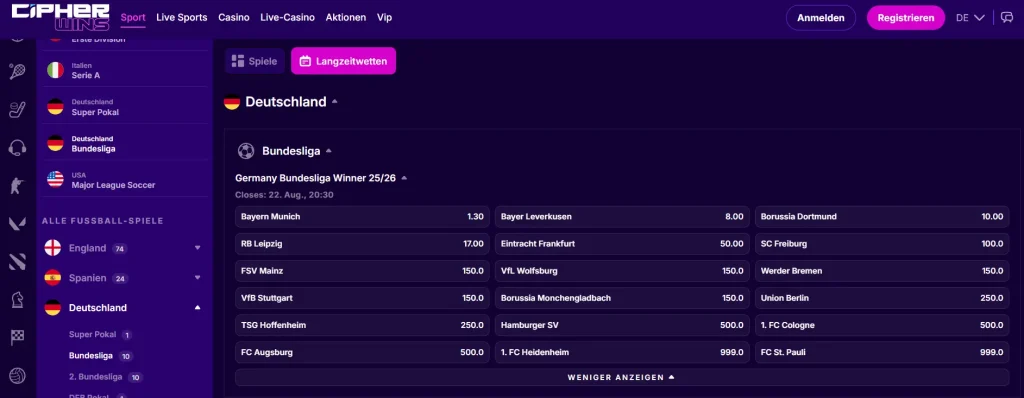Collapse the Deutschland main heading

[334, 102]
